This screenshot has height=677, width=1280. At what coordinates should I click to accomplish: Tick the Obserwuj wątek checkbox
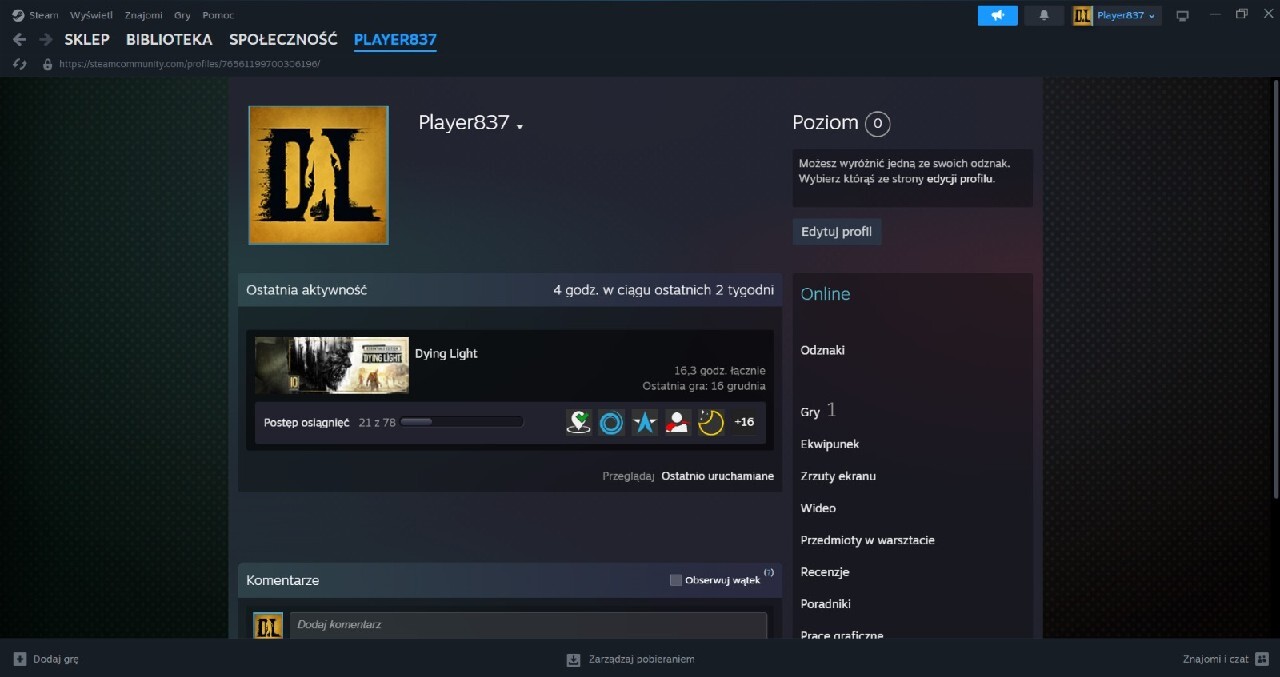pos(676,580)
